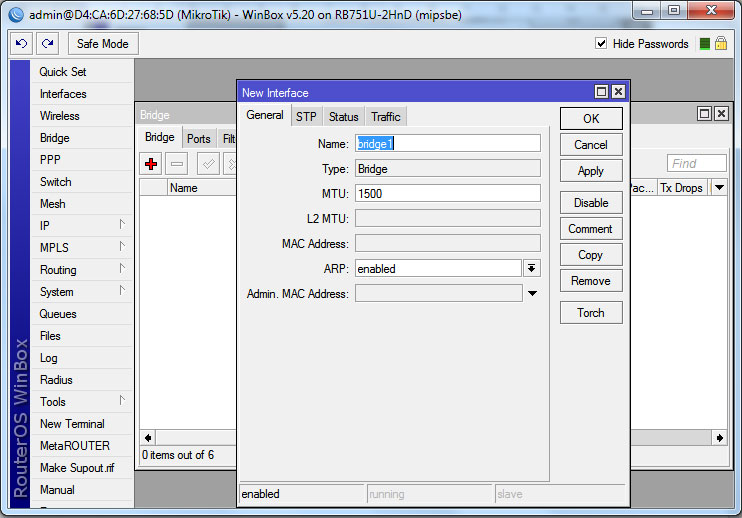Open the ARP dropdown list
This screenshot has width=742, height=518.
click(x=532, y=268)
